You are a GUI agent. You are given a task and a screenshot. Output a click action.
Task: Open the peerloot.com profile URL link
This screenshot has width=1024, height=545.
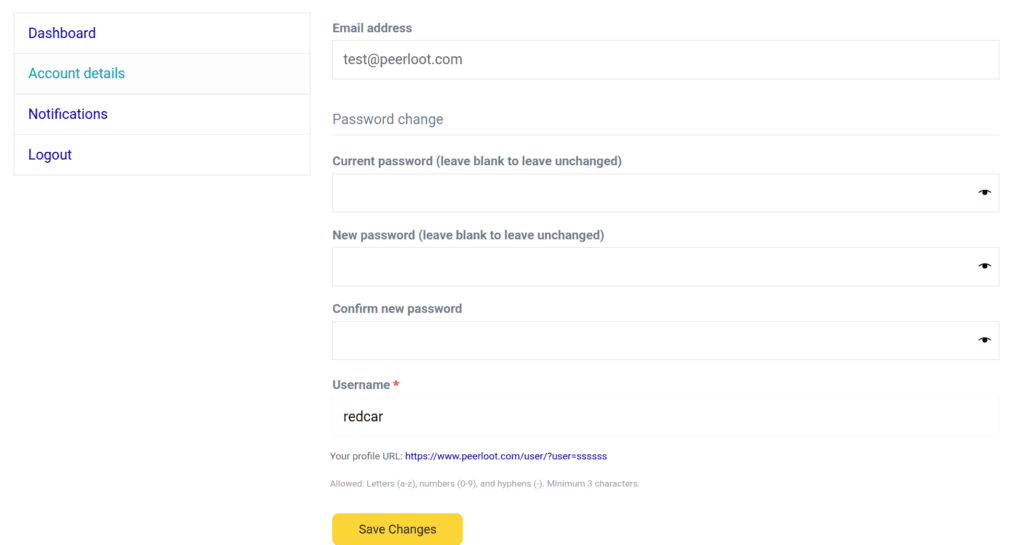coord(505,456)
